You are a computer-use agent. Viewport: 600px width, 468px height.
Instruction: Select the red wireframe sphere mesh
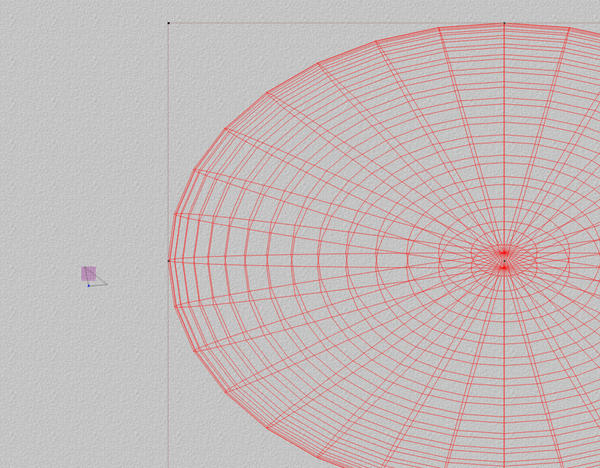(384, 245)
